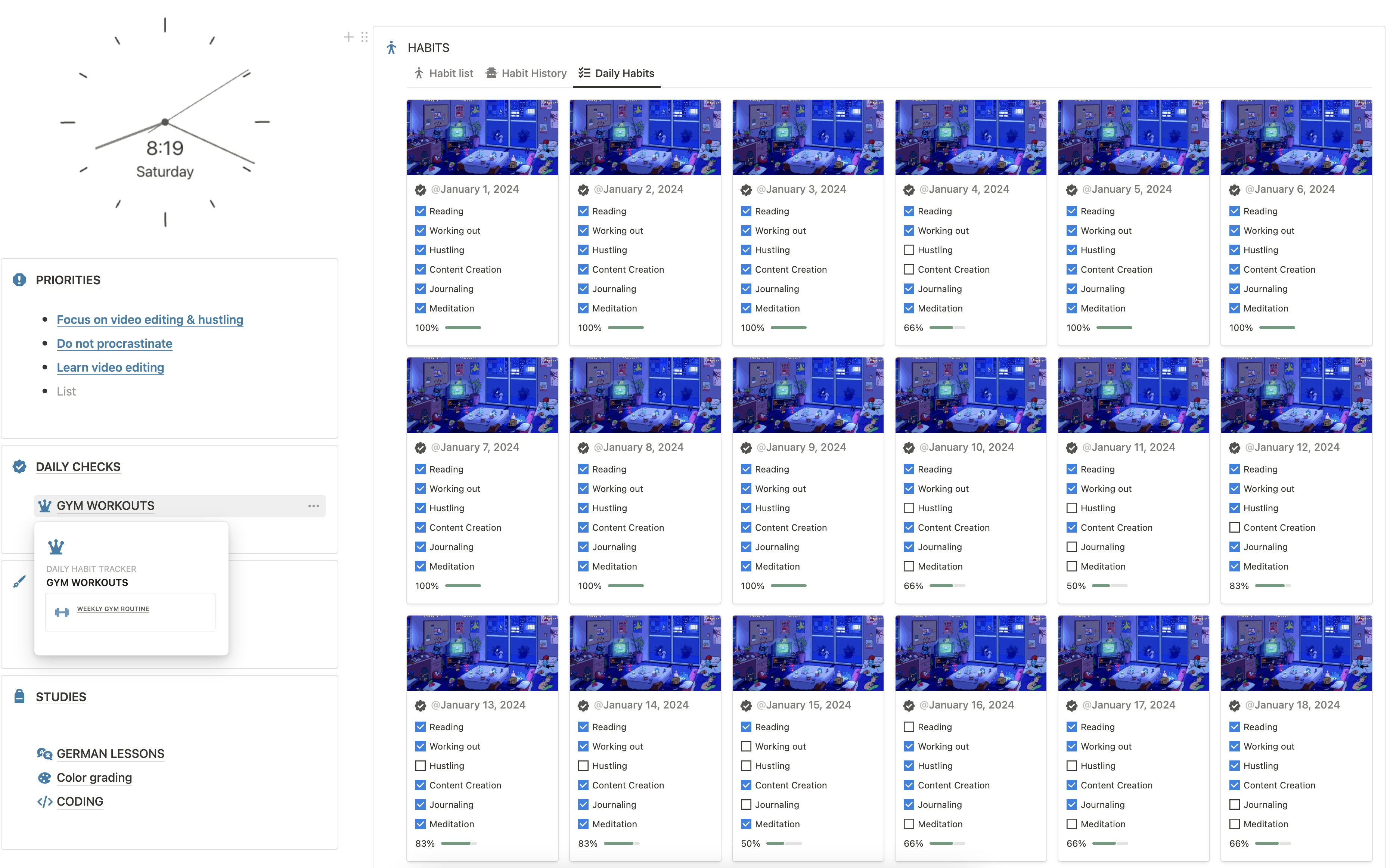
Task: Click the verified badge of January 9, 2024
Action: [x=746, y=448]
